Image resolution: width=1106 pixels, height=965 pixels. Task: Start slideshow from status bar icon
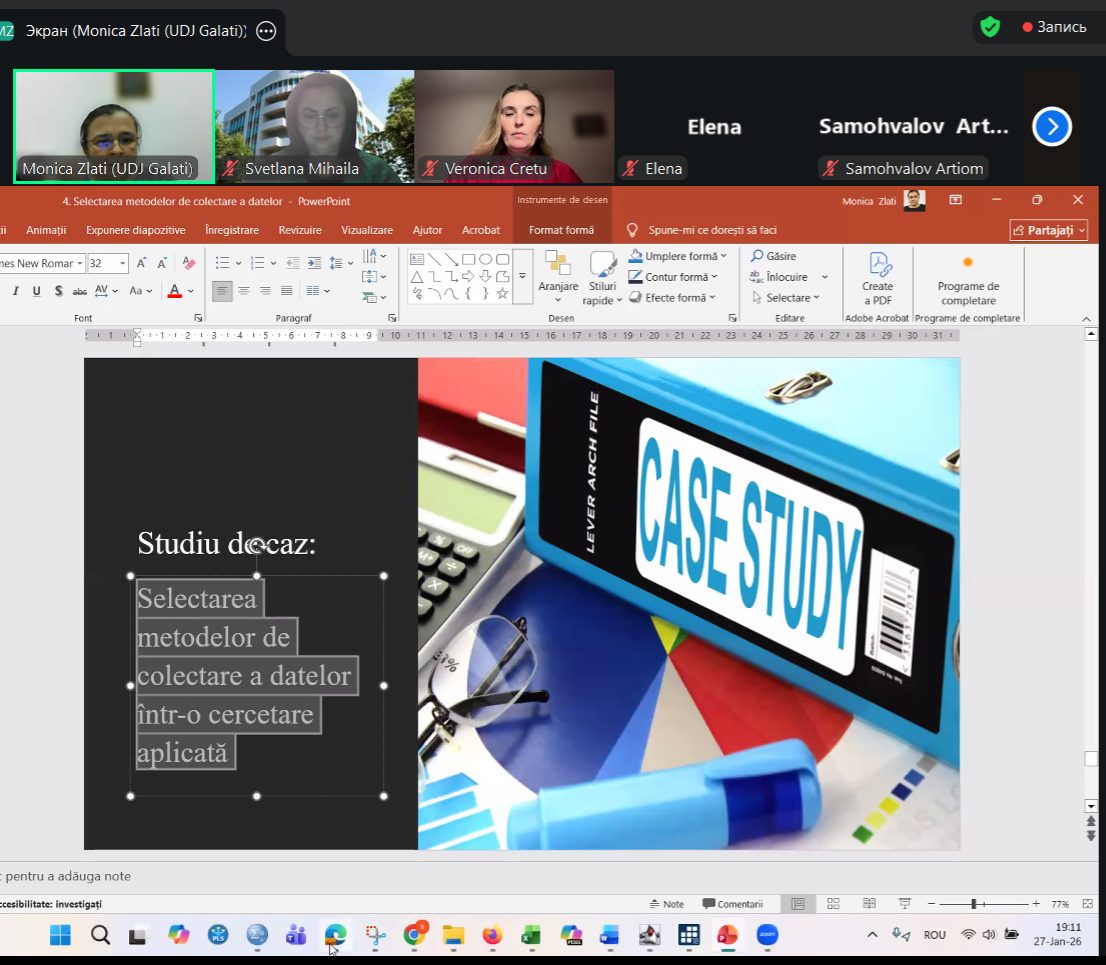906,904
